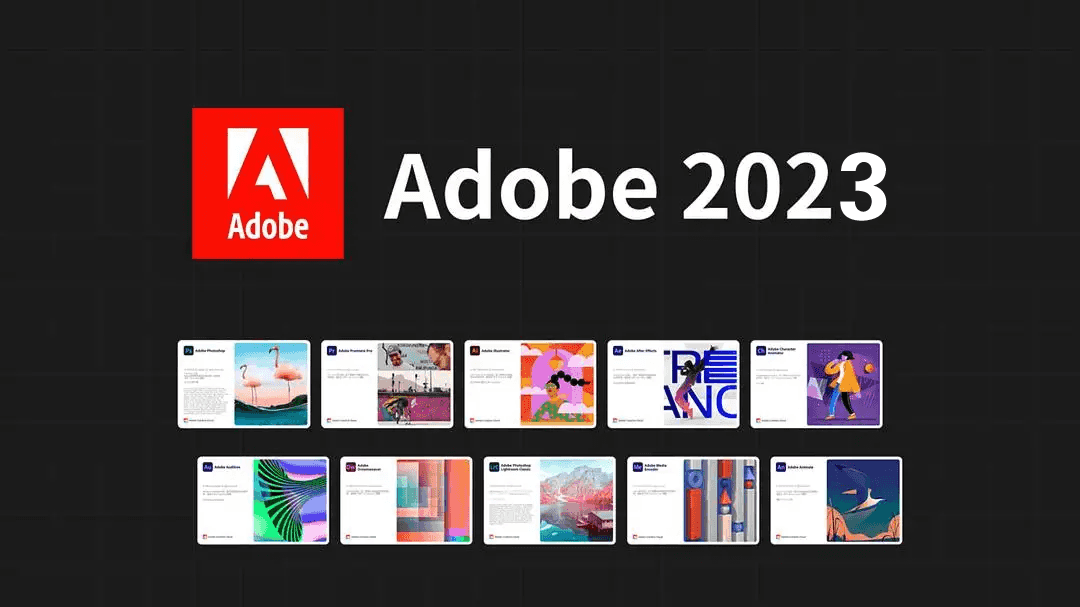Click the "Adobe 2023" headline text
This screenshot has width=1080, height=607.
click(x=636, y=186)
